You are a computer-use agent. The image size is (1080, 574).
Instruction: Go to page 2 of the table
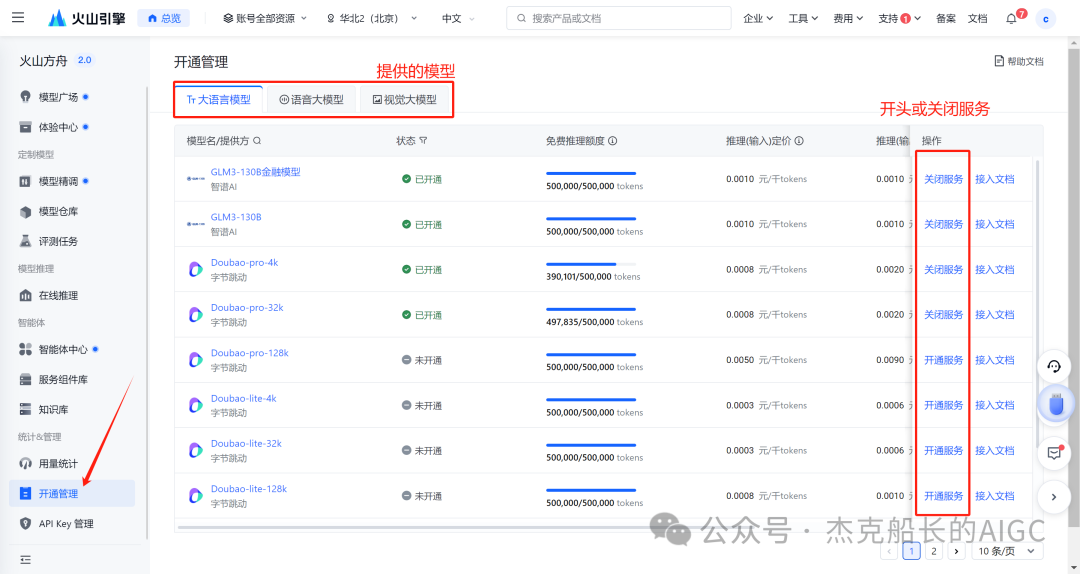(x=933, y=551)
